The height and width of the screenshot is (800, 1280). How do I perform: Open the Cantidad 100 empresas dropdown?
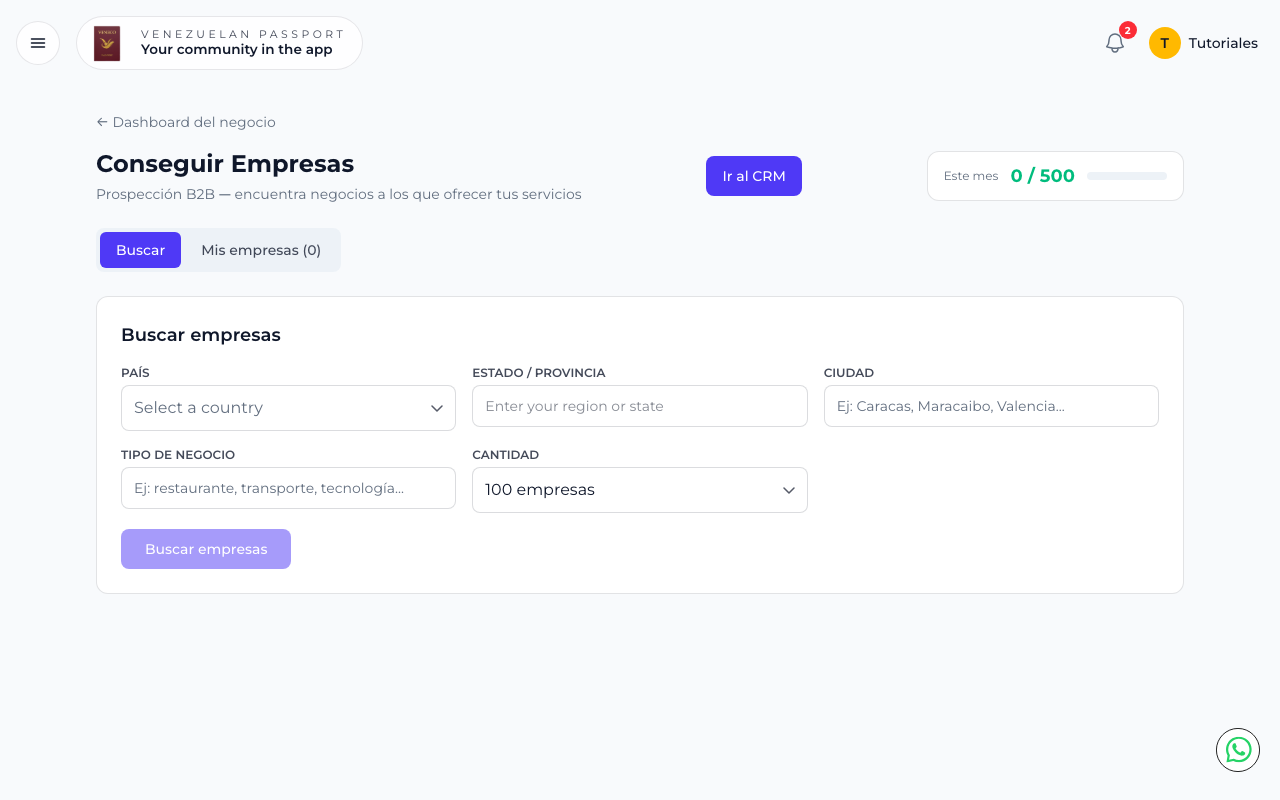(640, 490)
